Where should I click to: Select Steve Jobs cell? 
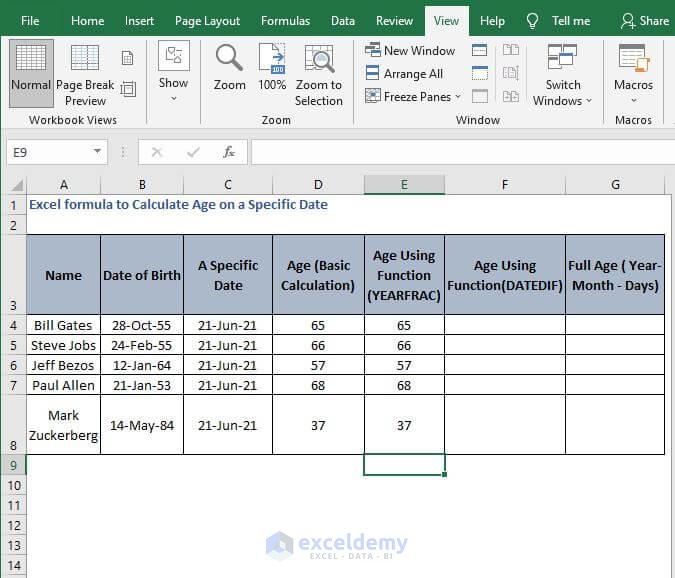64,345
